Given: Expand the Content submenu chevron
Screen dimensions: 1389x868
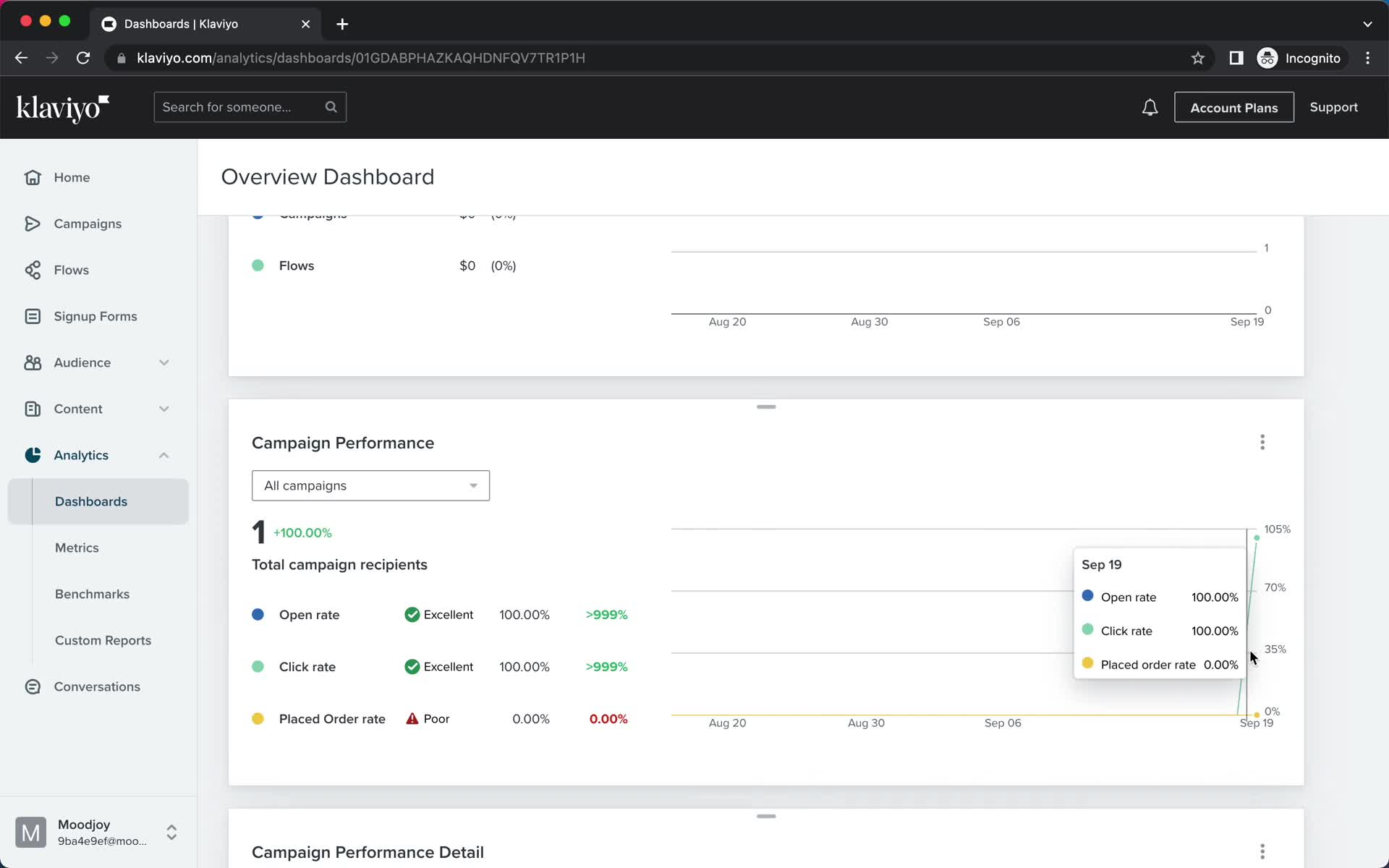Looking at the screenshot, I should [x=164, y=409].
